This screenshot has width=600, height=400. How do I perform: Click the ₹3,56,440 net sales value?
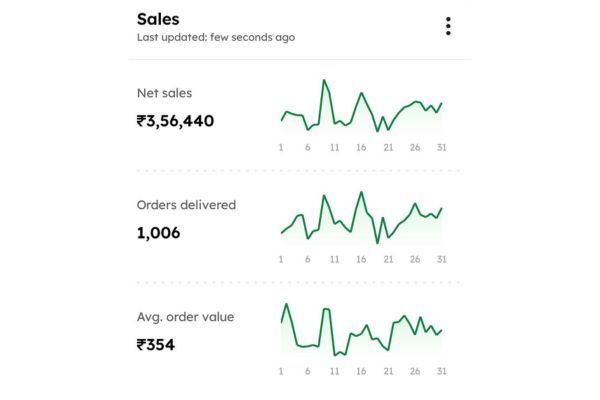click(175, 122)
